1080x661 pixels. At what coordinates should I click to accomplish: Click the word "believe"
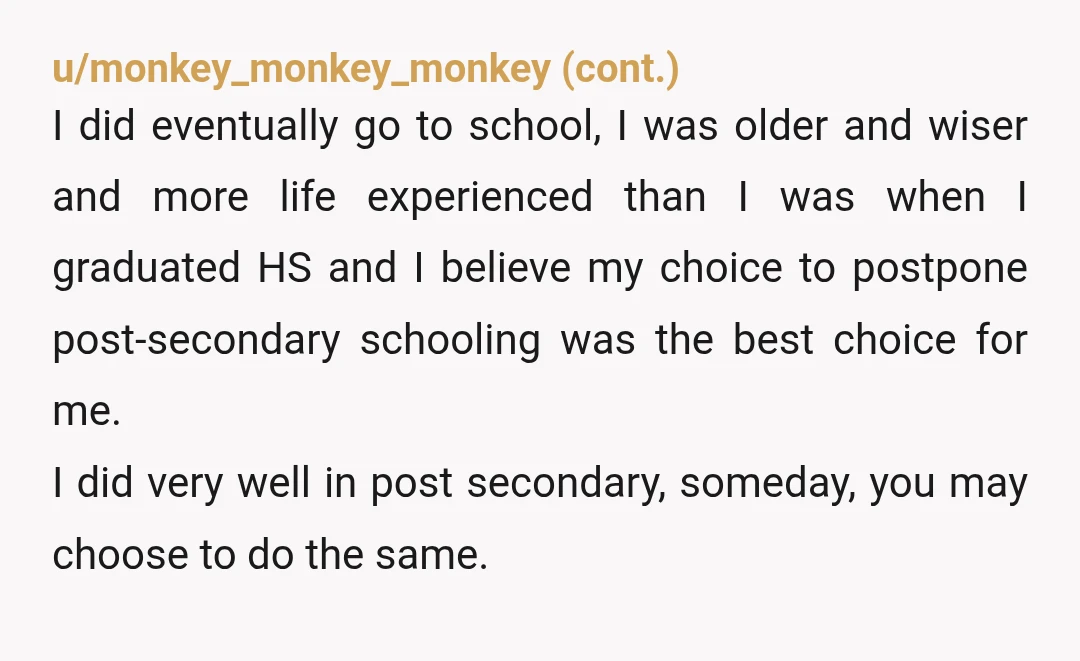pos(506,268)
